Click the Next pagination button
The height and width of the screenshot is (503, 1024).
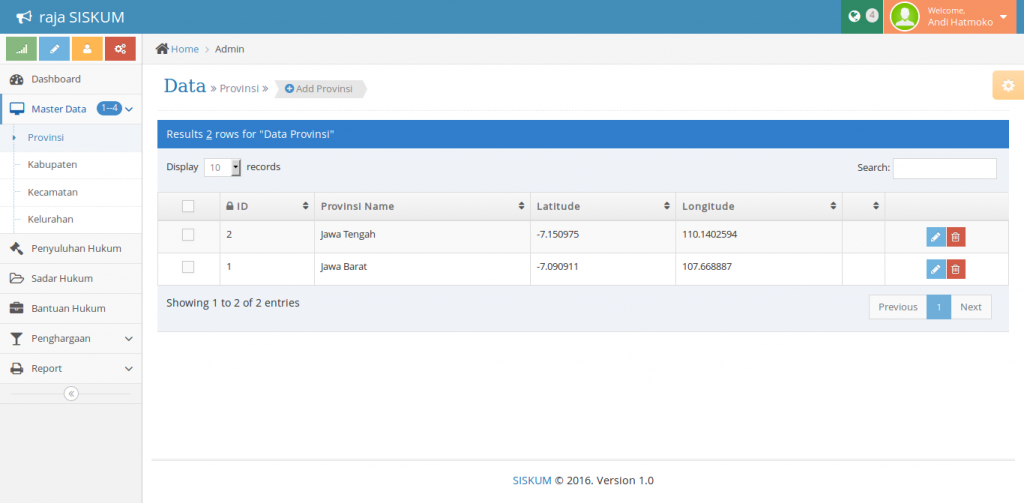pyautogui.click(x=970, y=307)
